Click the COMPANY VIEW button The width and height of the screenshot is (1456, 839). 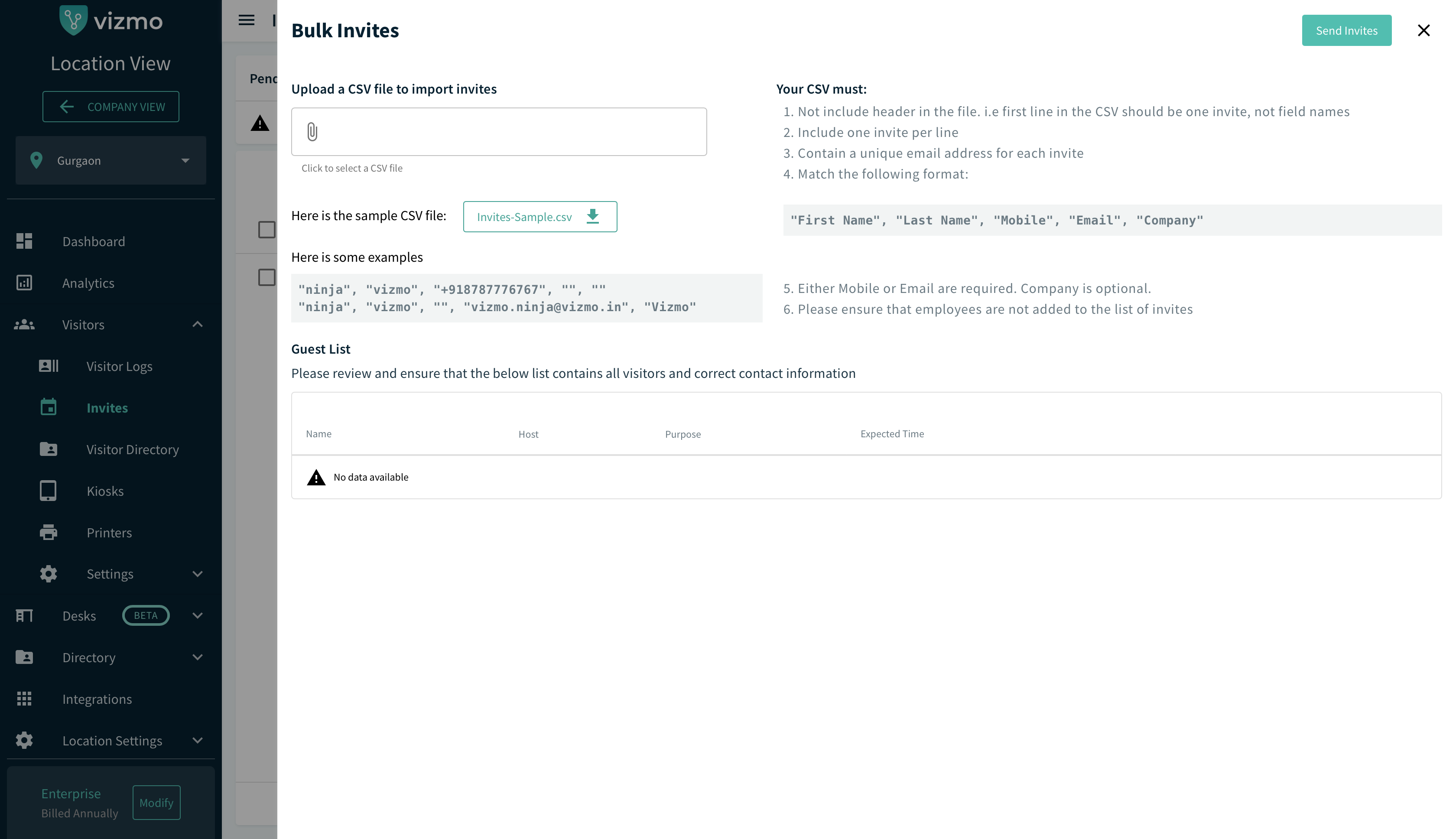click(110, 107)
